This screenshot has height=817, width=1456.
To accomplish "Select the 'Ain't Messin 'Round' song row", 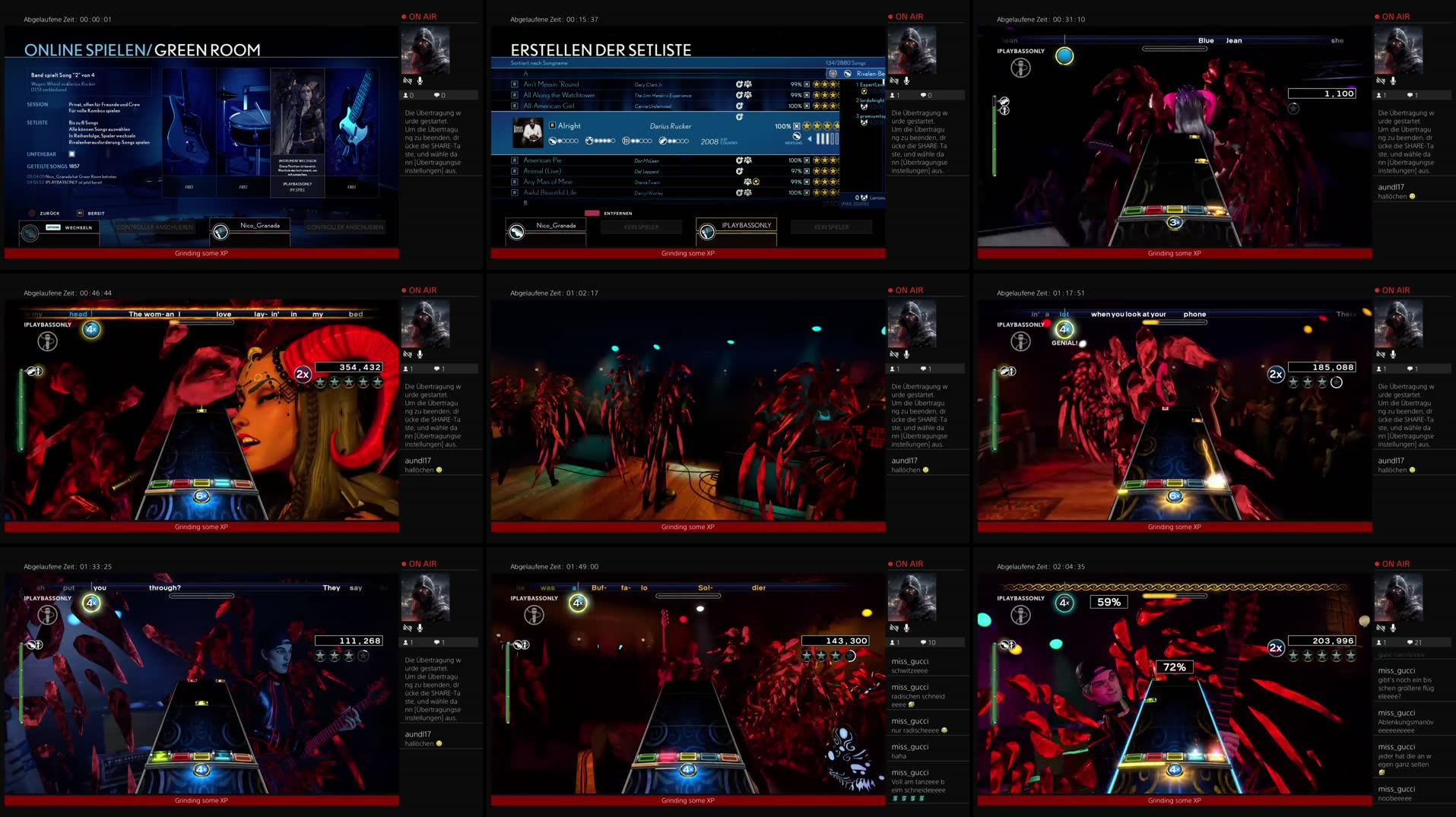I will tap(665, 84).
